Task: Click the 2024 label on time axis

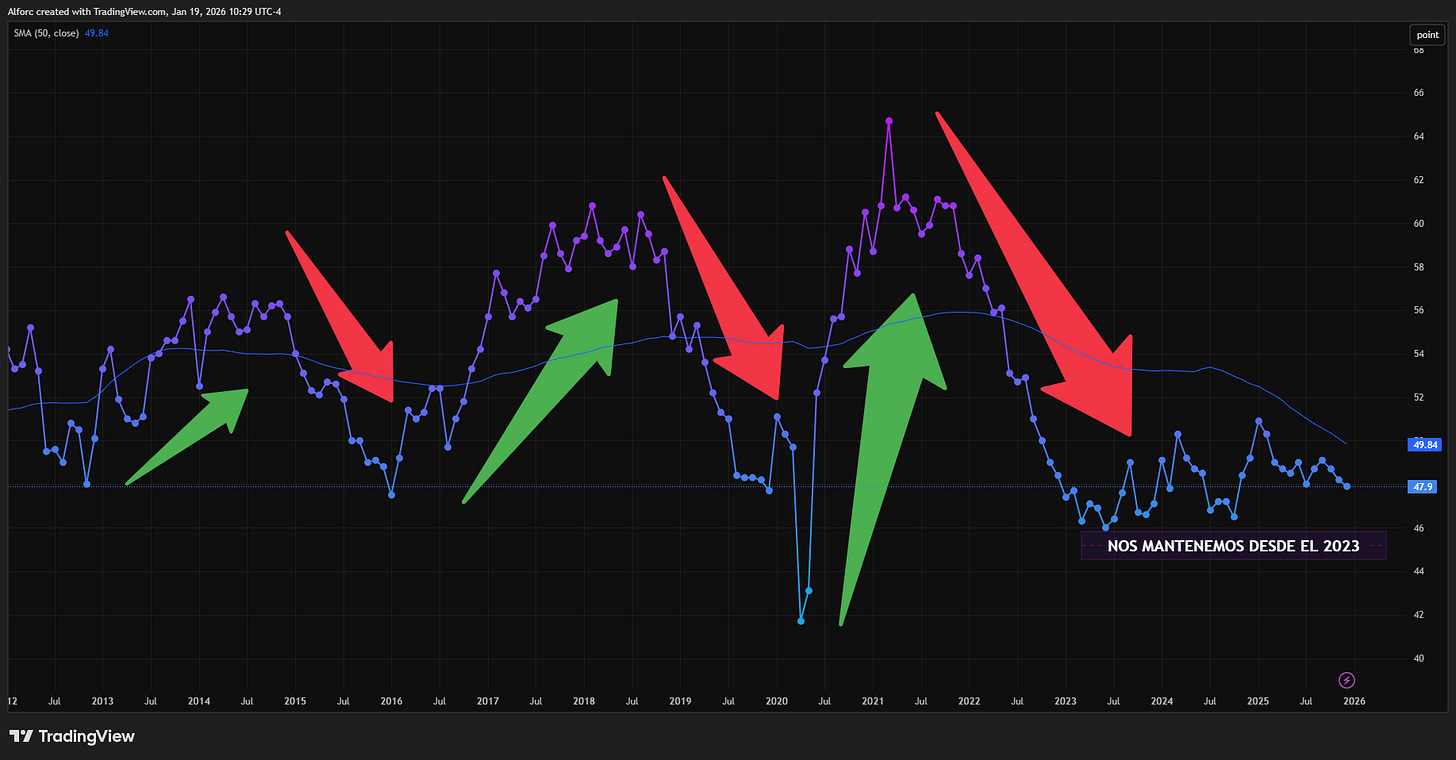Action: (x=1162, y=701)
